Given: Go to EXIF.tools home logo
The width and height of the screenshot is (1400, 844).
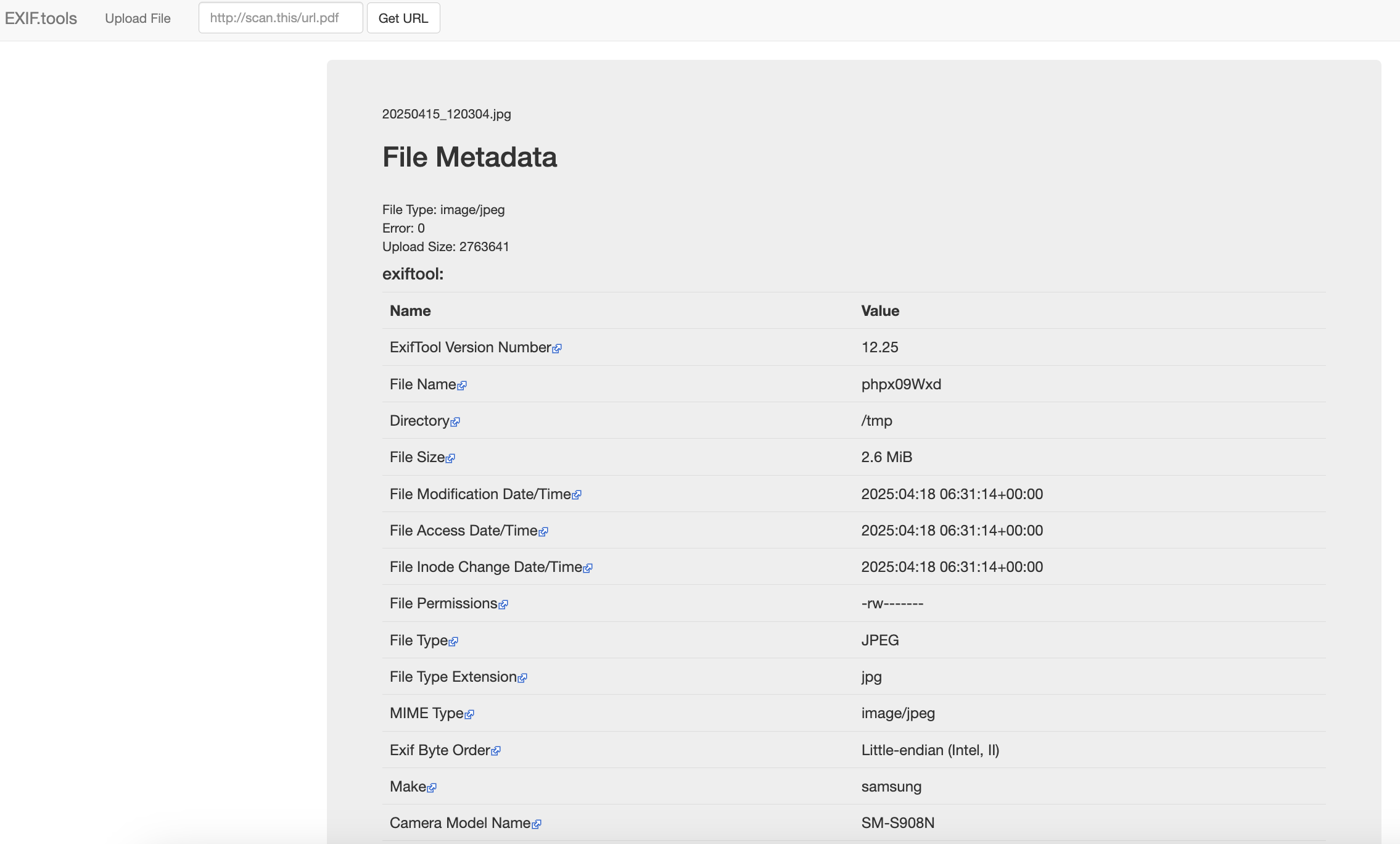Looking at the screenshot, I should pyautogui.click(x=41, y=19).
